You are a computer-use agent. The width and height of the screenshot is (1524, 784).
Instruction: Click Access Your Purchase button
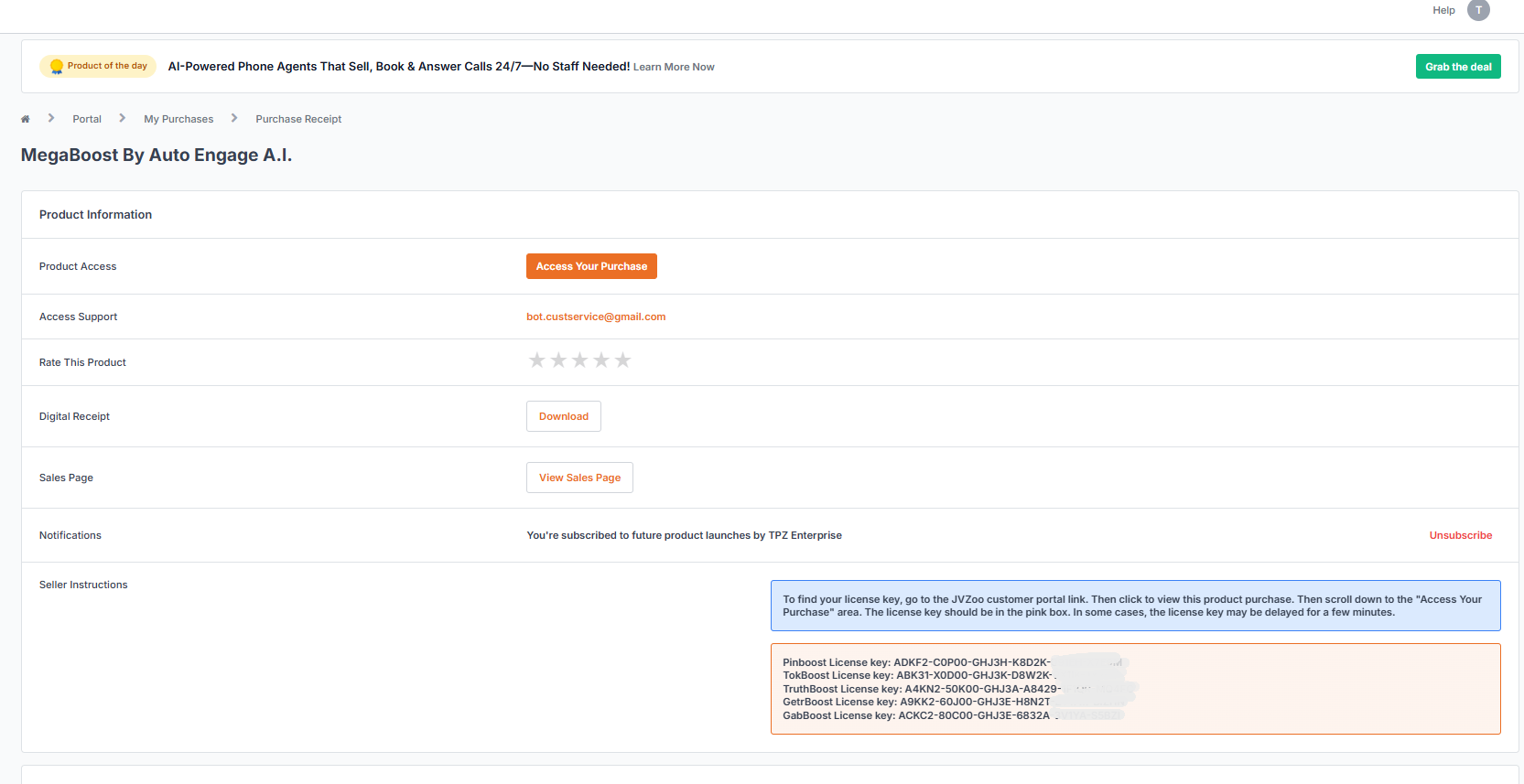[591, 266]
